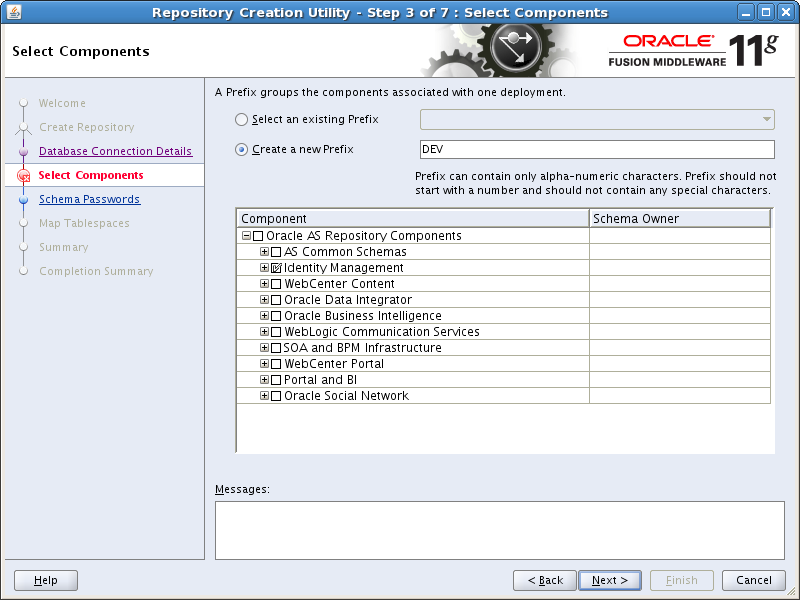The width and height of the screenshot is (800, 600).
Task: Tick SOA and BPM Infrastructure checkbox
Action: pyautogui.click(x=276, y=348)
